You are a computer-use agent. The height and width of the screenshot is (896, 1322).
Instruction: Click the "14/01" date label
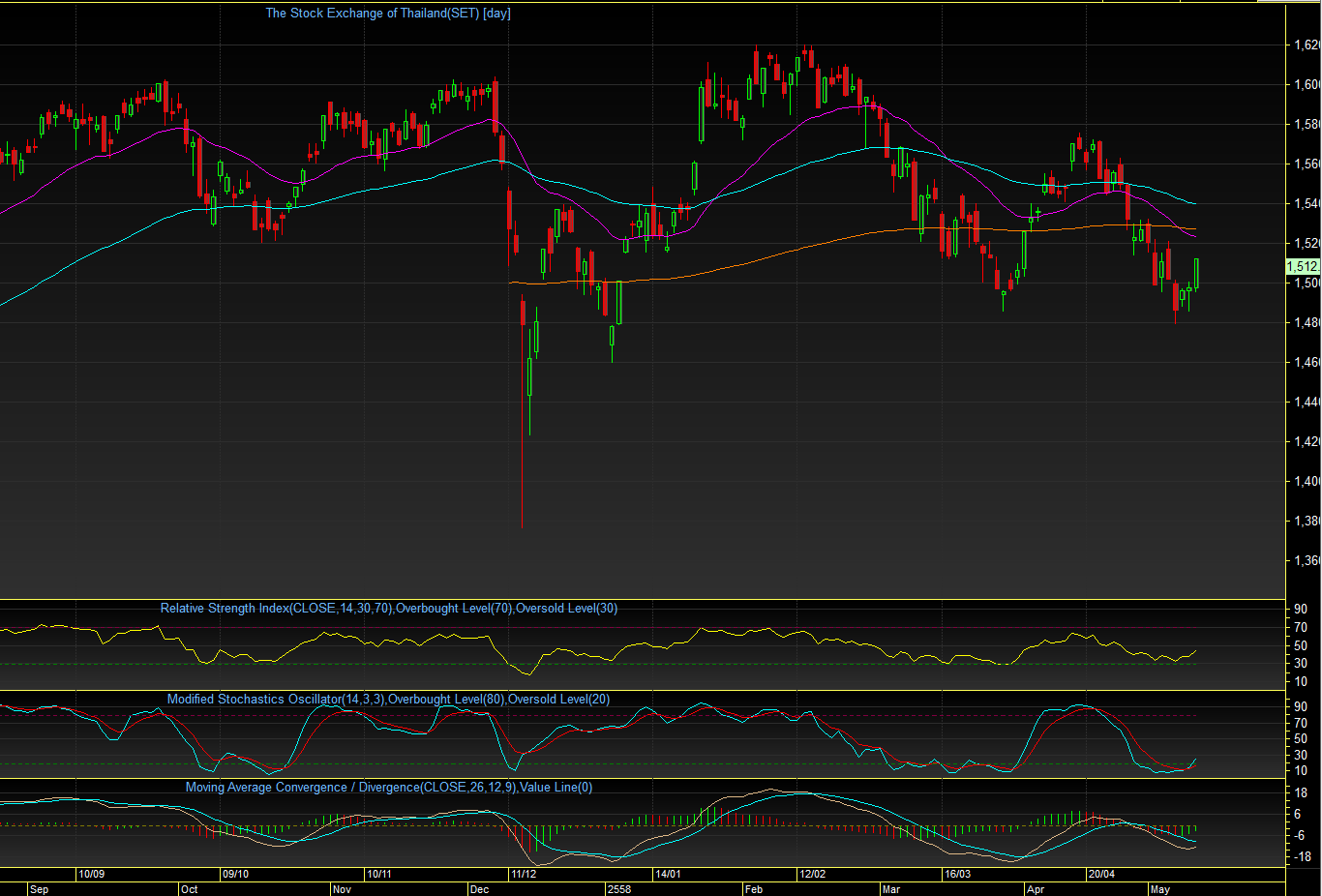point(668,874)
